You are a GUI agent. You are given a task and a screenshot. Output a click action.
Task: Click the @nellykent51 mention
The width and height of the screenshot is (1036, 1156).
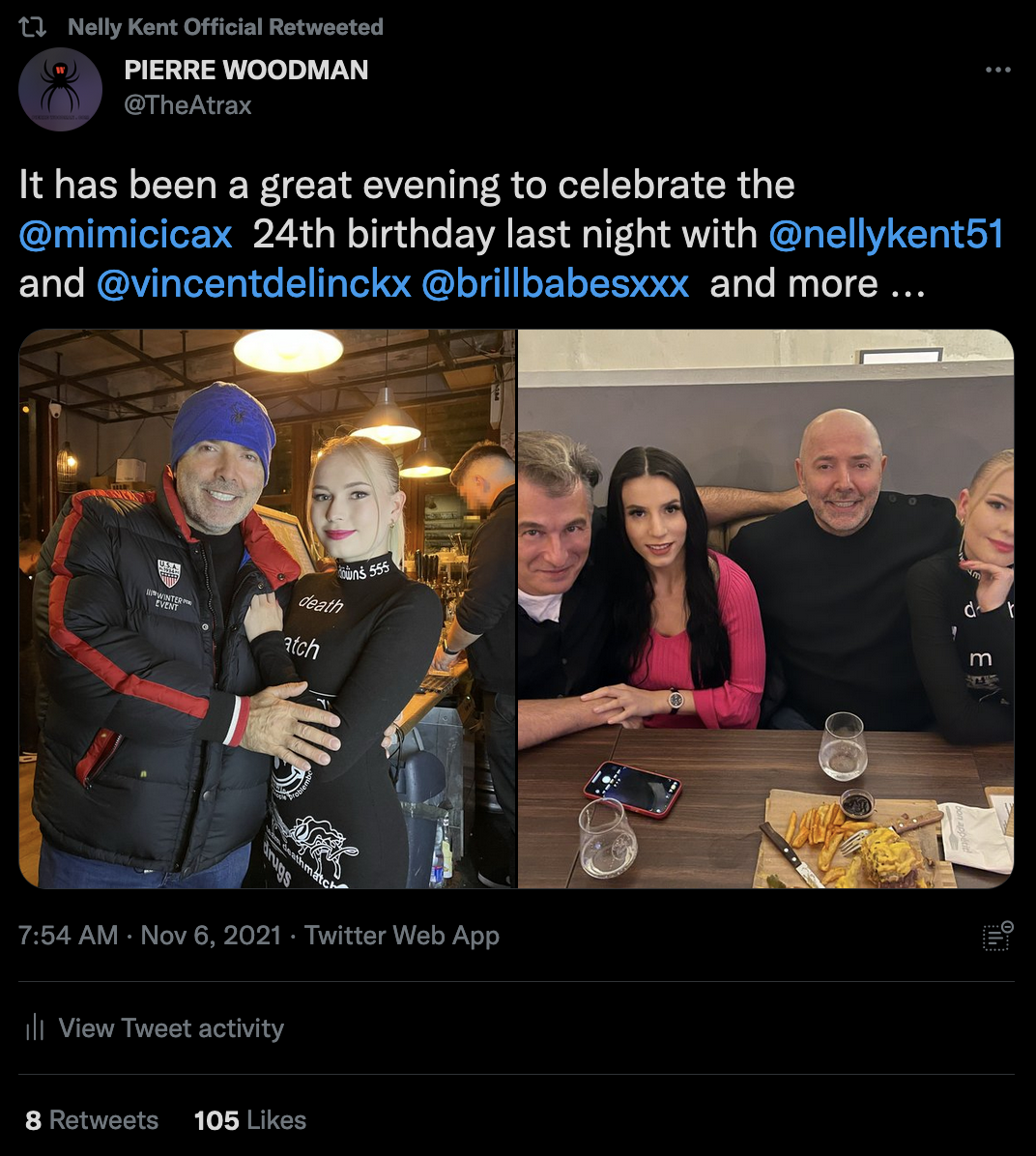pos(885,235)
